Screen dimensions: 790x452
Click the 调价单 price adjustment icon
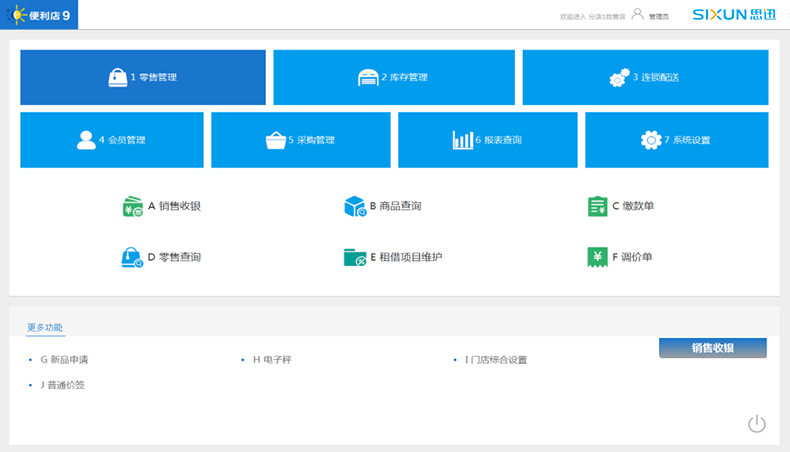[x=598, y=257]
